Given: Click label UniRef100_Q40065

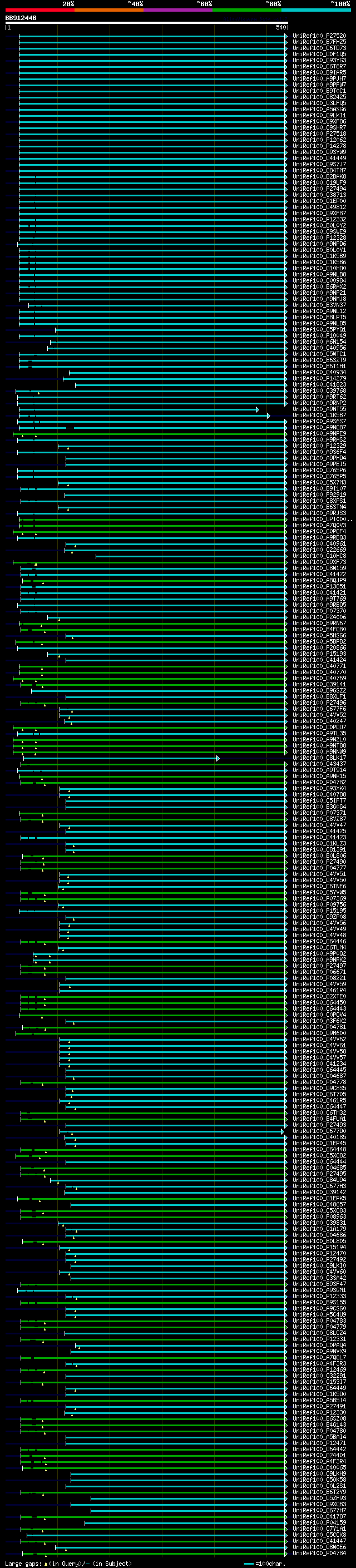Looking at the screenshot, I should (x=319, y=1467).
